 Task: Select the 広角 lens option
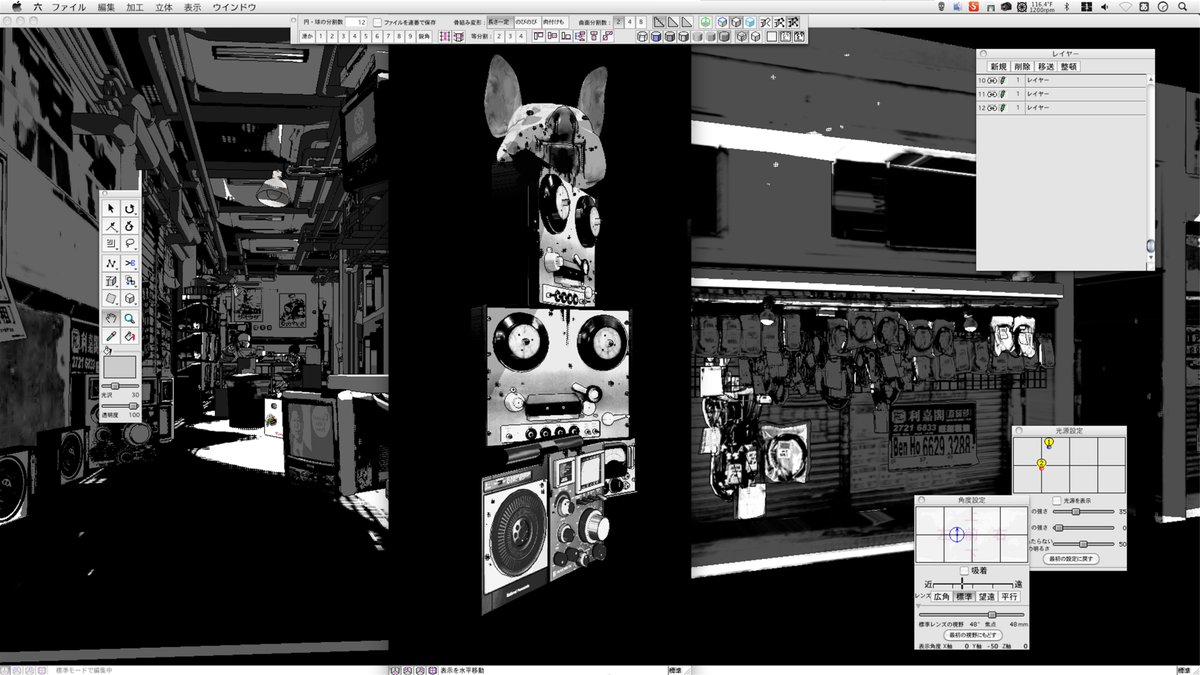click(941, 596)
